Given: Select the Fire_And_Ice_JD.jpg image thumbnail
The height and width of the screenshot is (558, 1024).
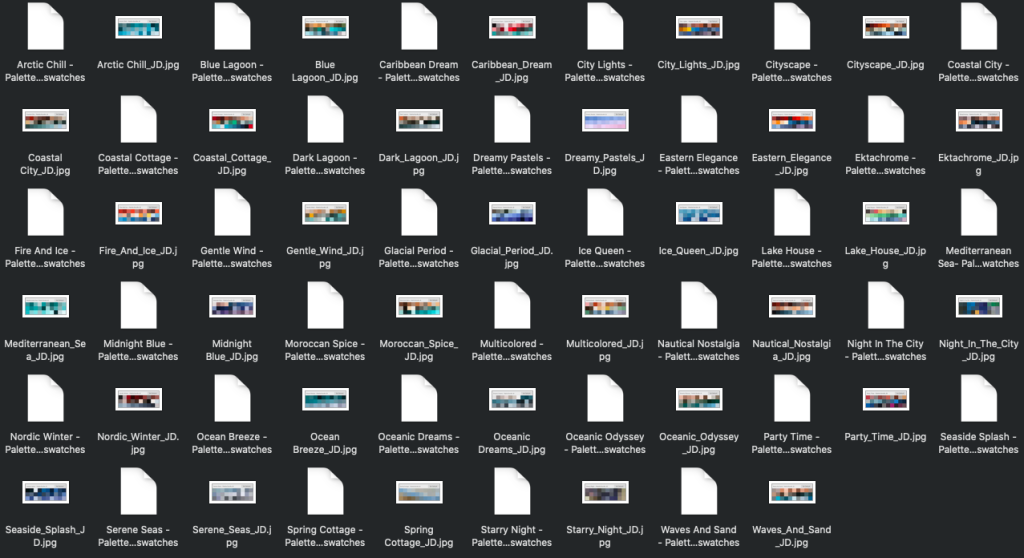Looking at the screenshot, I should point(138,214).
